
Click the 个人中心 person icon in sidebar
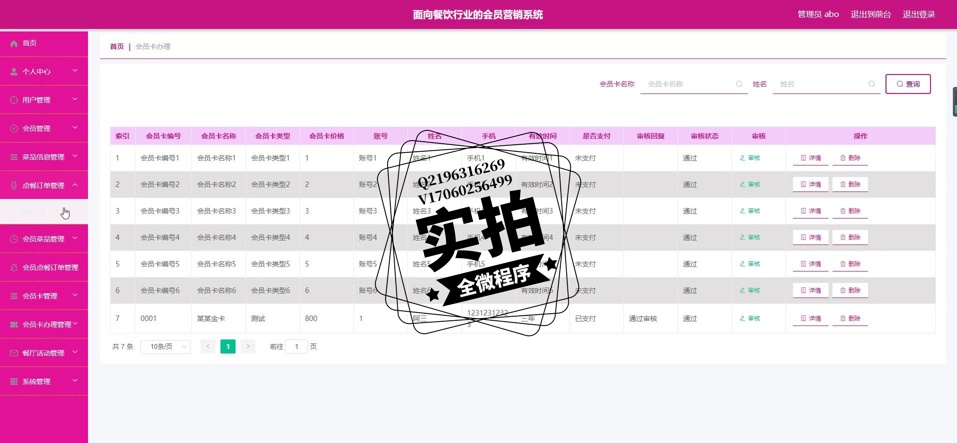[x=14, y=72]
